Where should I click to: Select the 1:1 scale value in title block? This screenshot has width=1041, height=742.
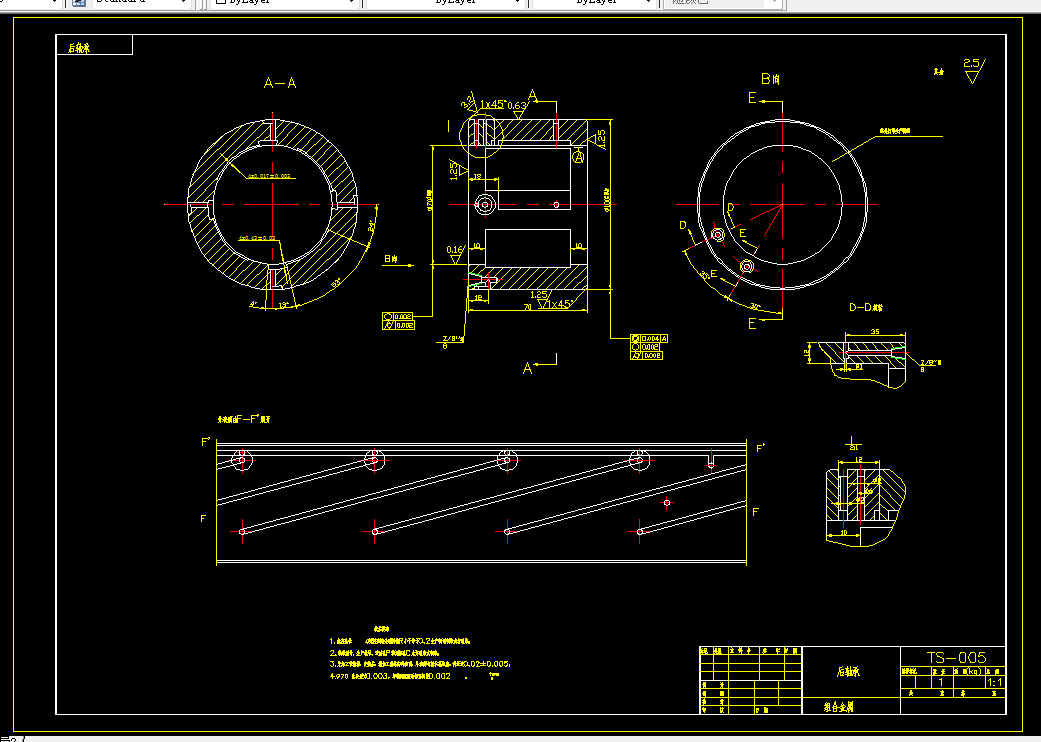pos(995,682)
